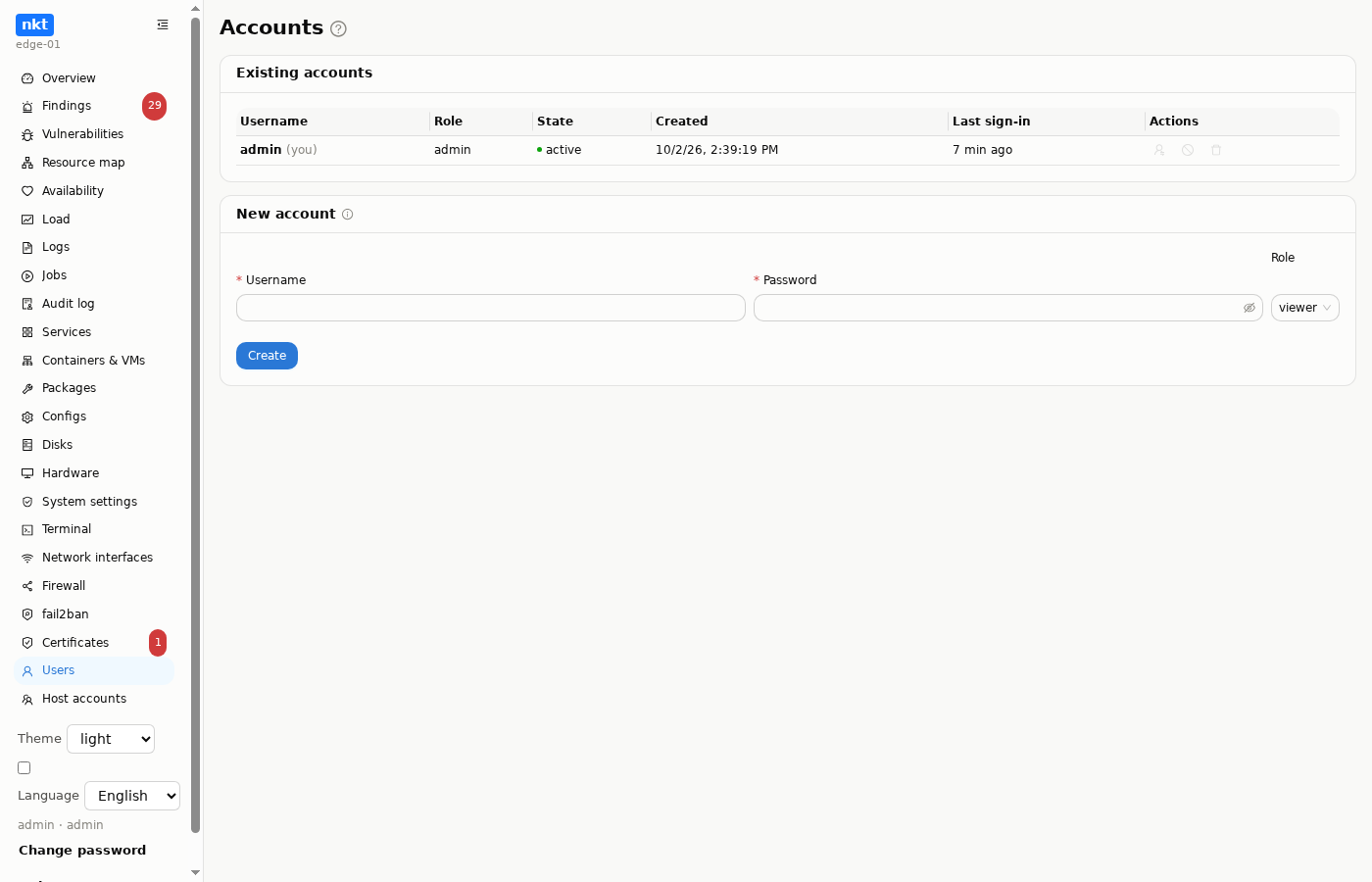Image resolution: width=1372 pixels, height=882 pixels.
Task: Click disable account icon for admin
Action: pos(1188,150)
